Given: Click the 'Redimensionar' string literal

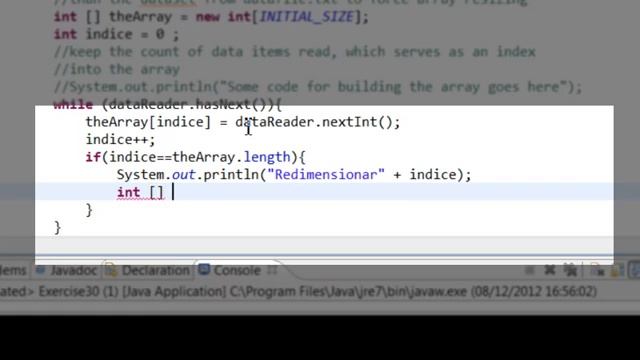Looking at the screenshot, I should click(x=326, y=175).
